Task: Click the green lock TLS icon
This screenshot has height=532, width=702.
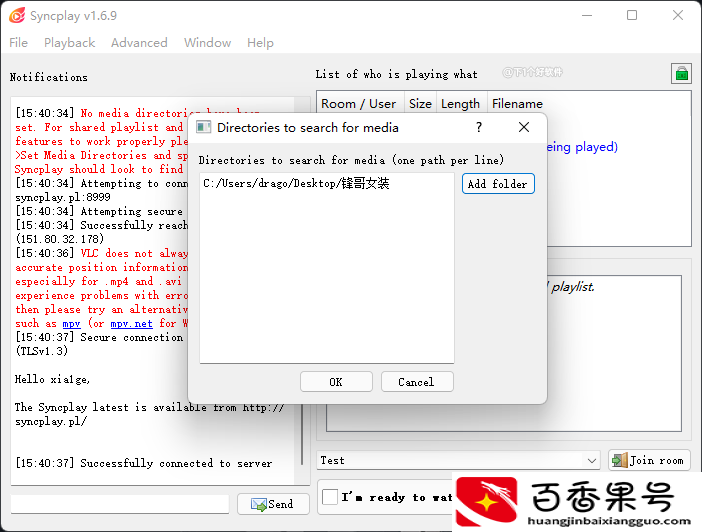Action: coord(681,73)
